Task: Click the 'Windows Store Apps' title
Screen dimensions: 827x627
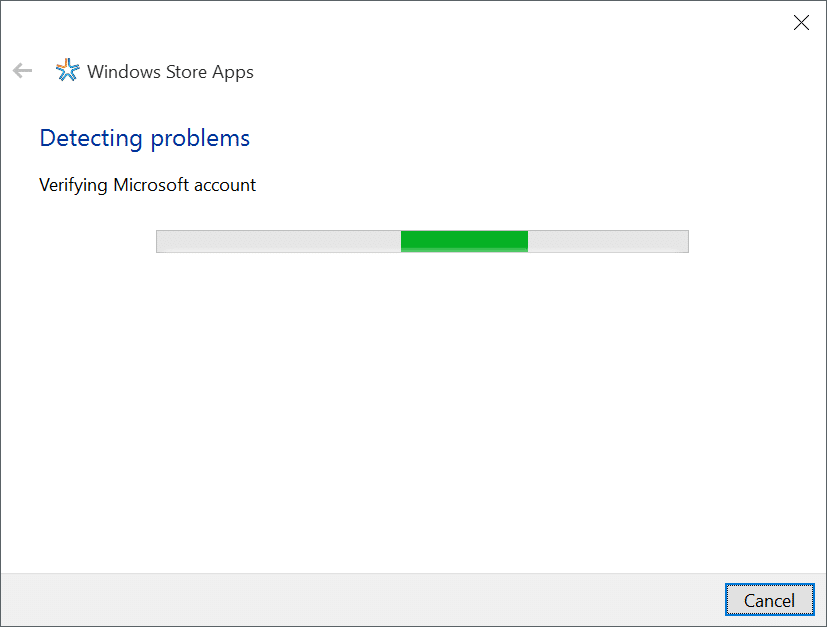Action: tap(170, 72)
